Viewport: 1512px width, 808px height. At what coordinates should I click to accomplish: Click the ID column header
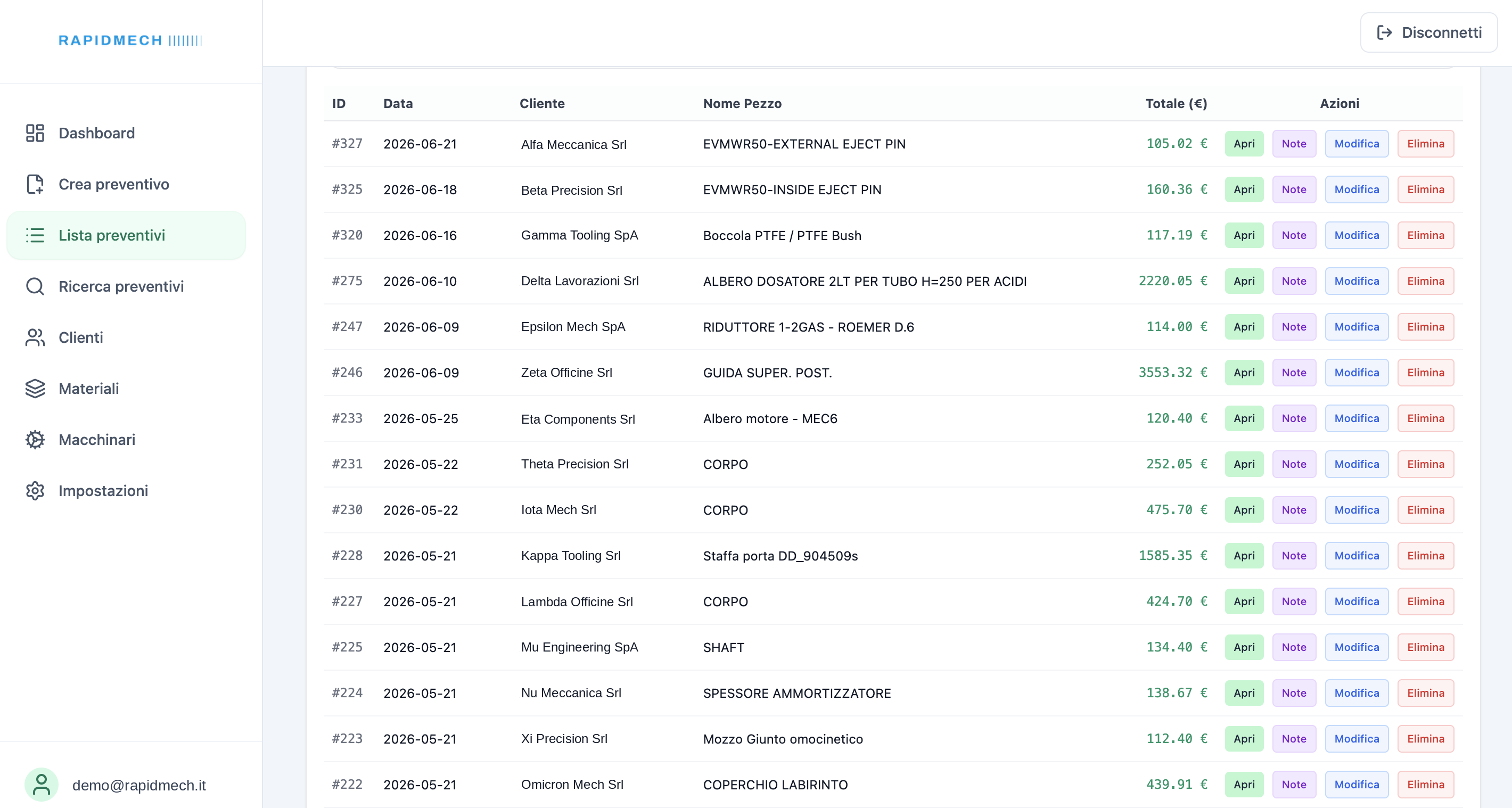pyautogui.click(x=339, y=104)
